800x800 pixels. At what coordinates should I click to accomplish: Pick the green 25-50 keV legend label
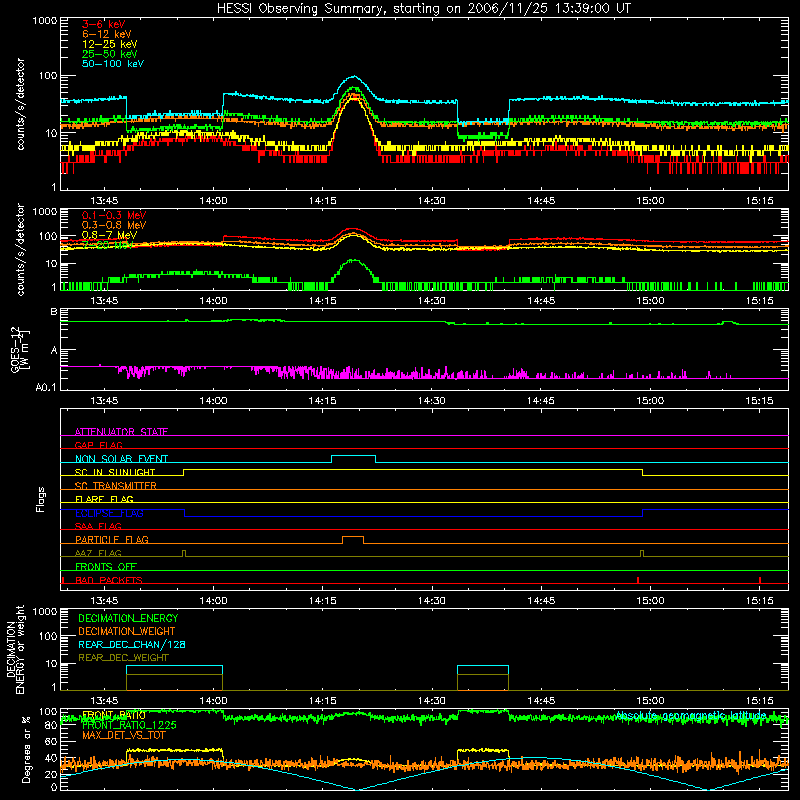tap(110, 54)
